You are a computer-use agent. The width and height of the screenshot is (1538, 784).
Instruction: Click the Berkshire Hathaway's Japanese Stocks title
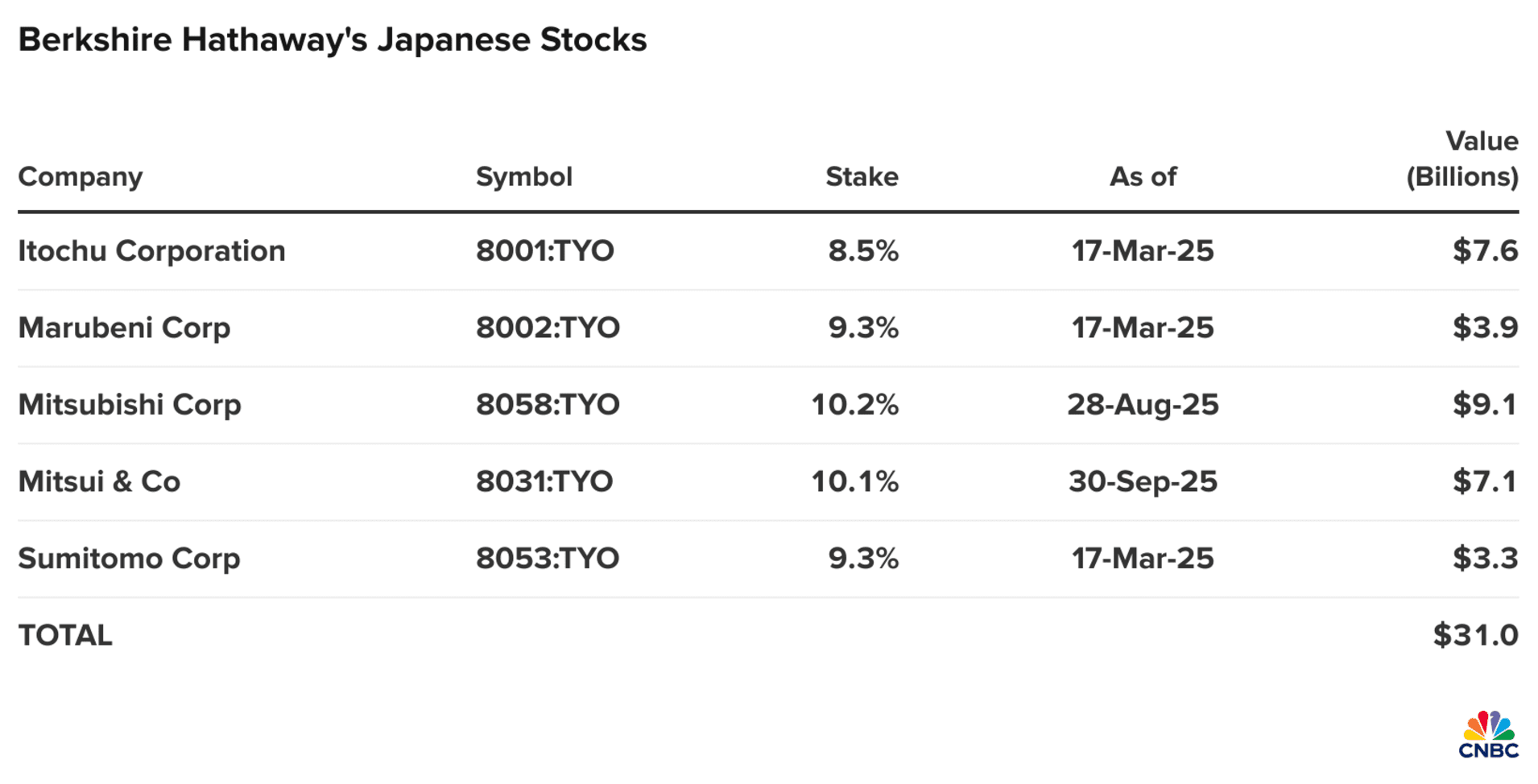(333, 39)
